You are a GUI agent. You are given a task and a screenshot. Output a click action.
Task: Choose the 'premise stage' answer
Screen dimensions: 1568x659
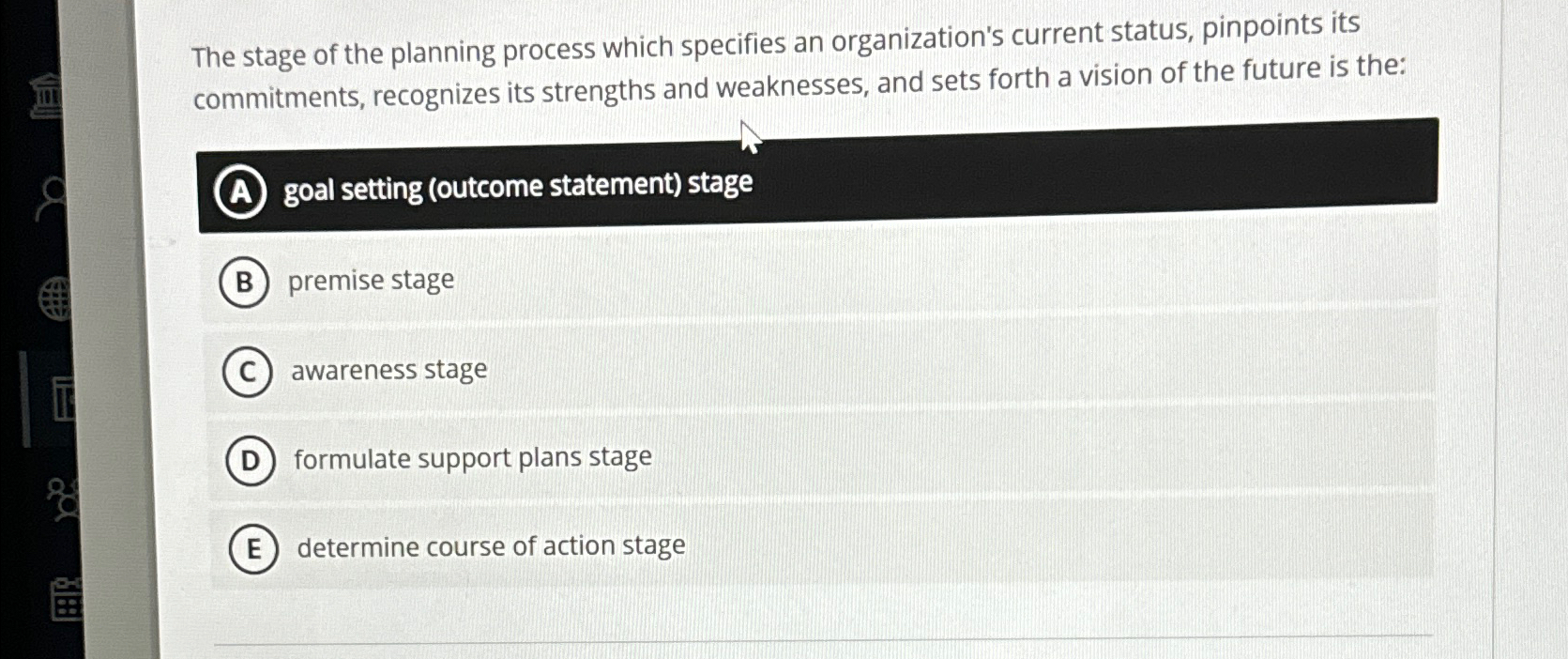pyautogui.click(x=373, y=280)
